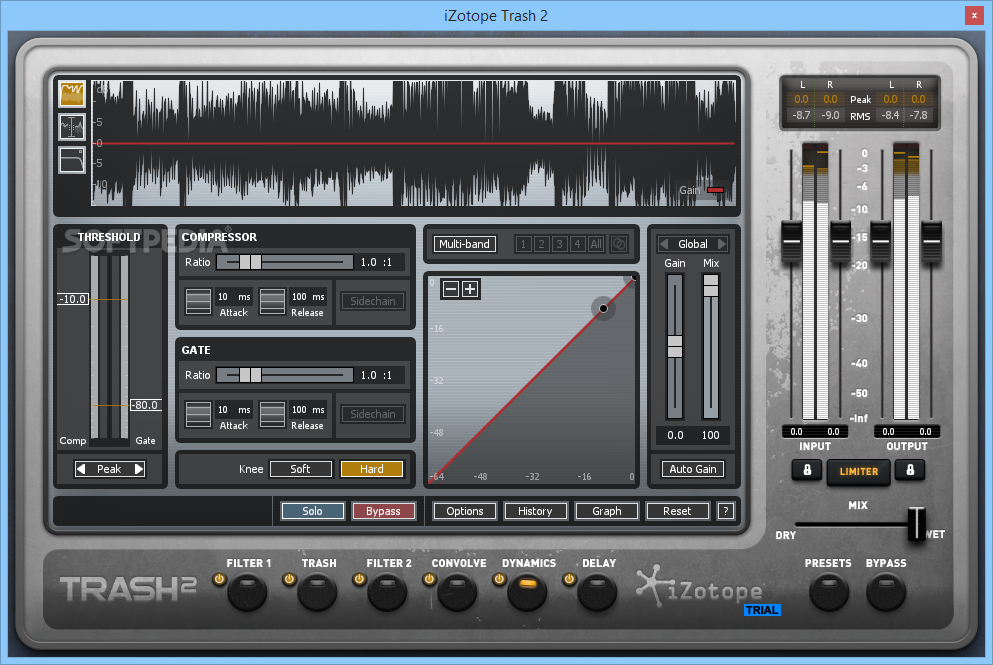
Task: Click the Dry/Wet mix slider handle
Action: click(916, 524)
